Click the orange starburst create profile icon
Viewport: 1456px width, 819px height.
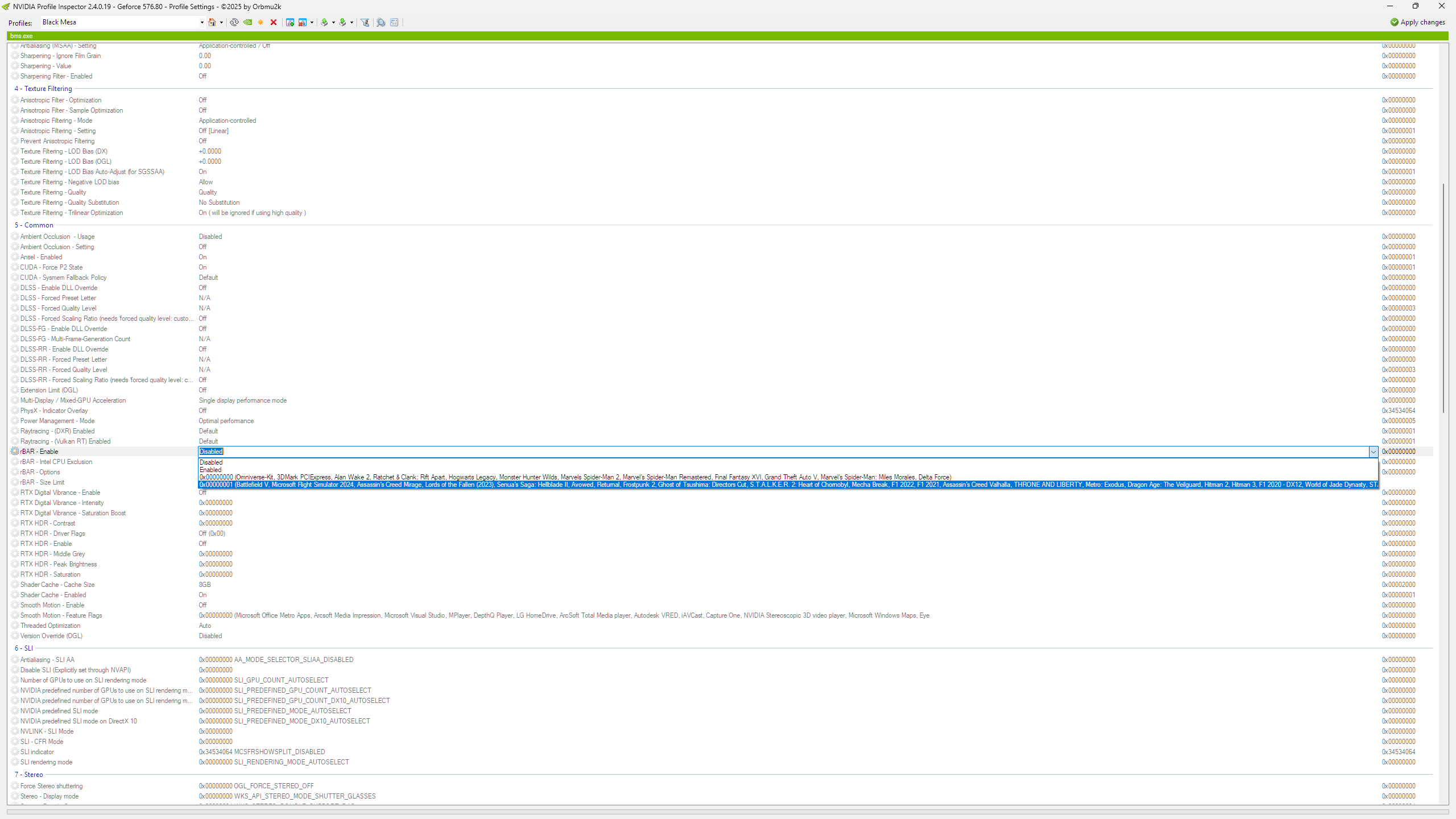[260, 22]
